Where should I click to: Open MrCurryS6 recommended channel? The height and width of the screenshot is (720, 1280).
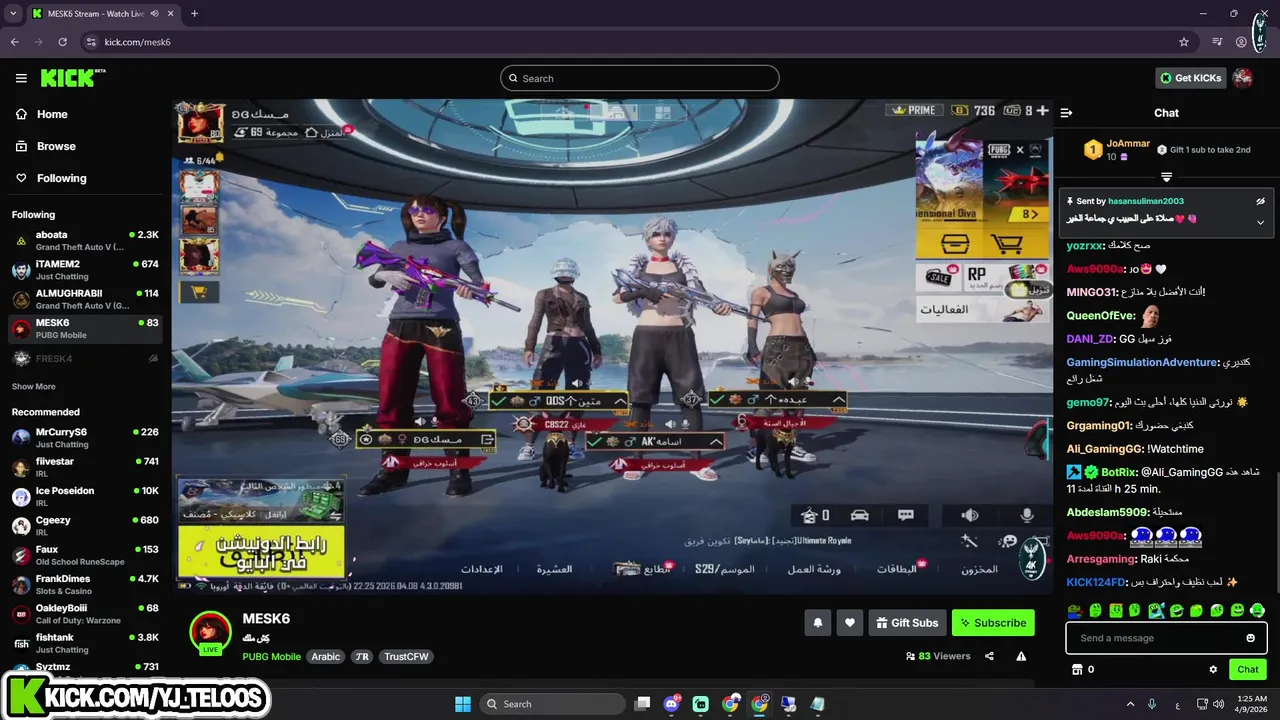[x=85, y=438]
